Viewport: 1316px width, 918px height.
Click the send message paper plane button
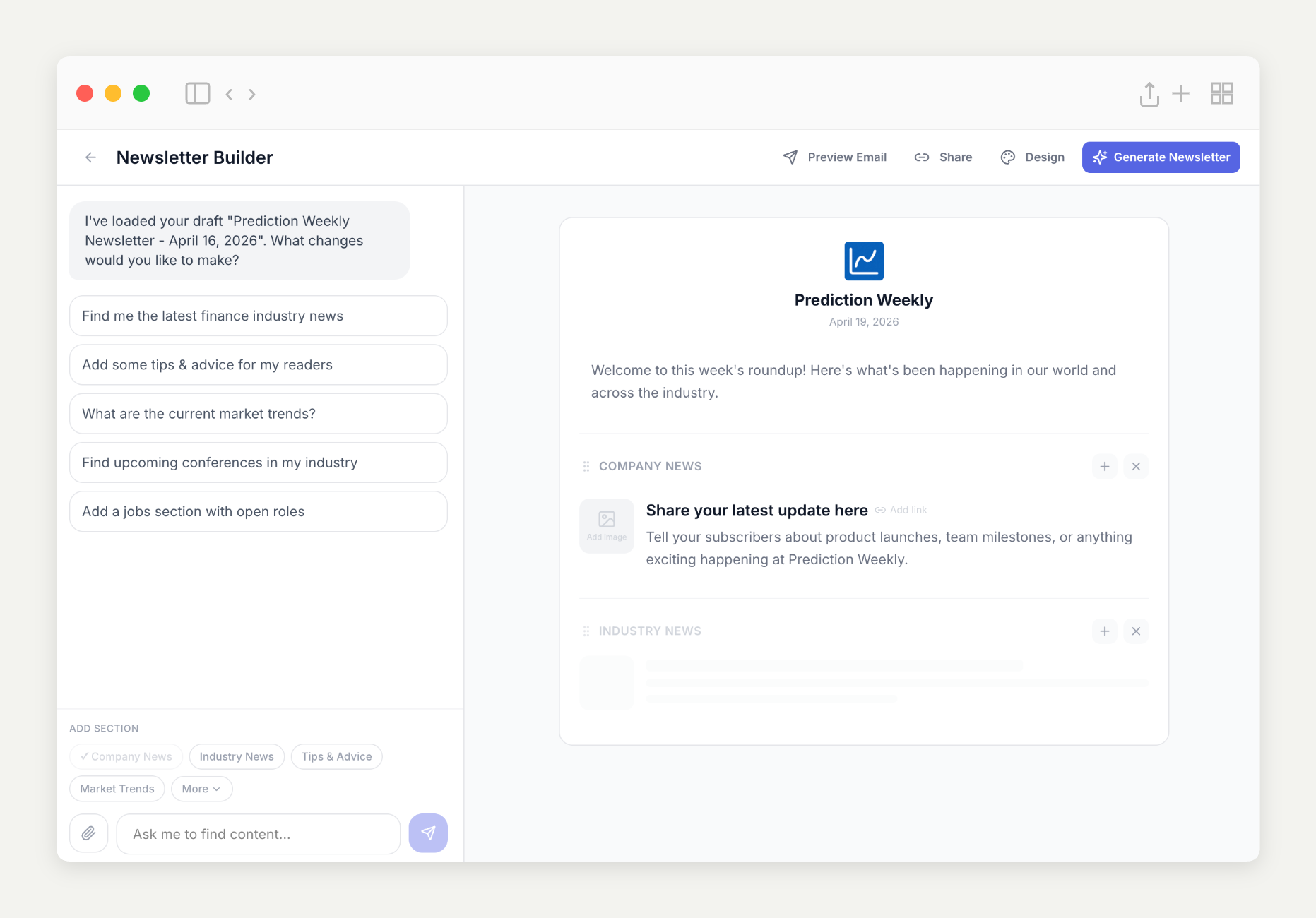pos(428,833)
